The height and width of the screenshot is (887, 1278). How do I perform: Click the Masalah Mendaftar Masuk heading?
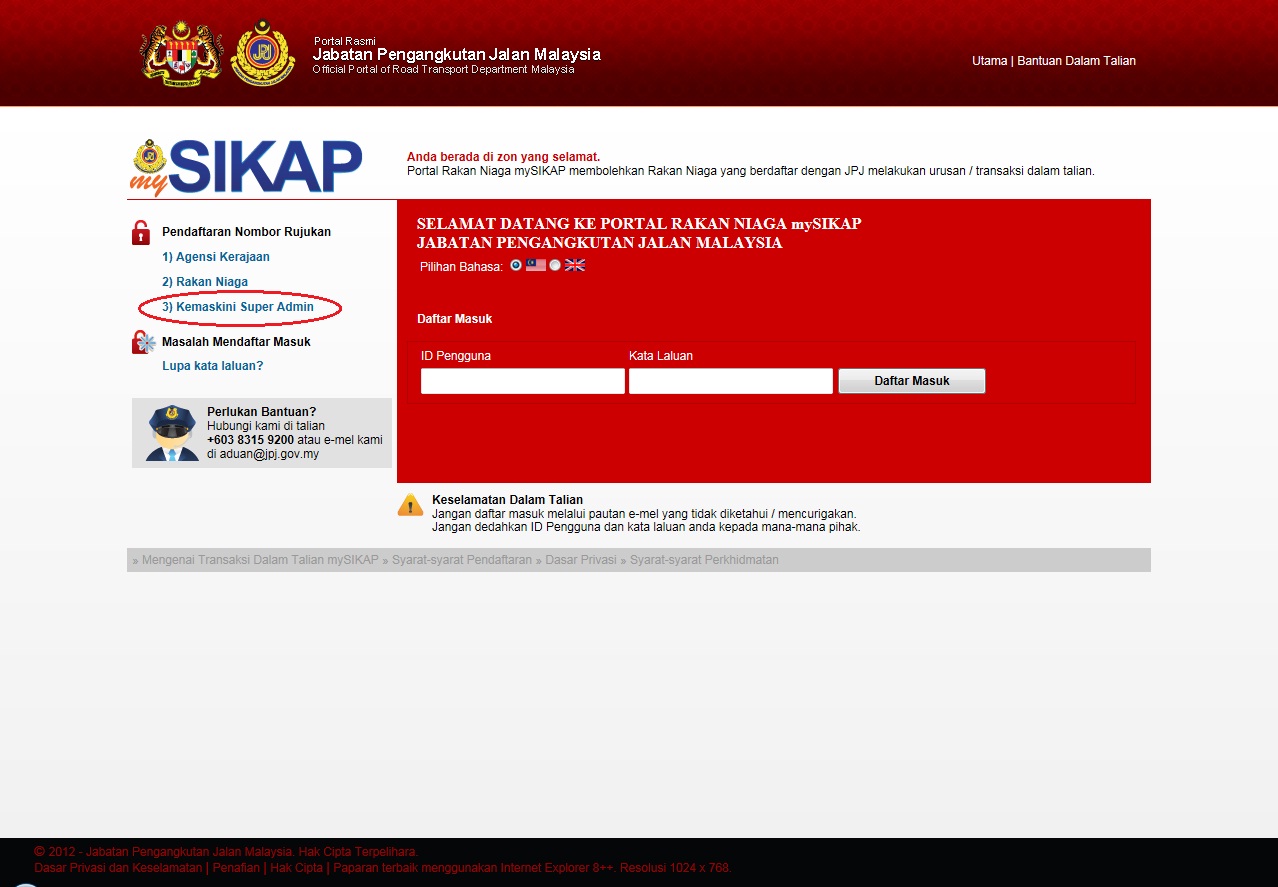point(237,342)
